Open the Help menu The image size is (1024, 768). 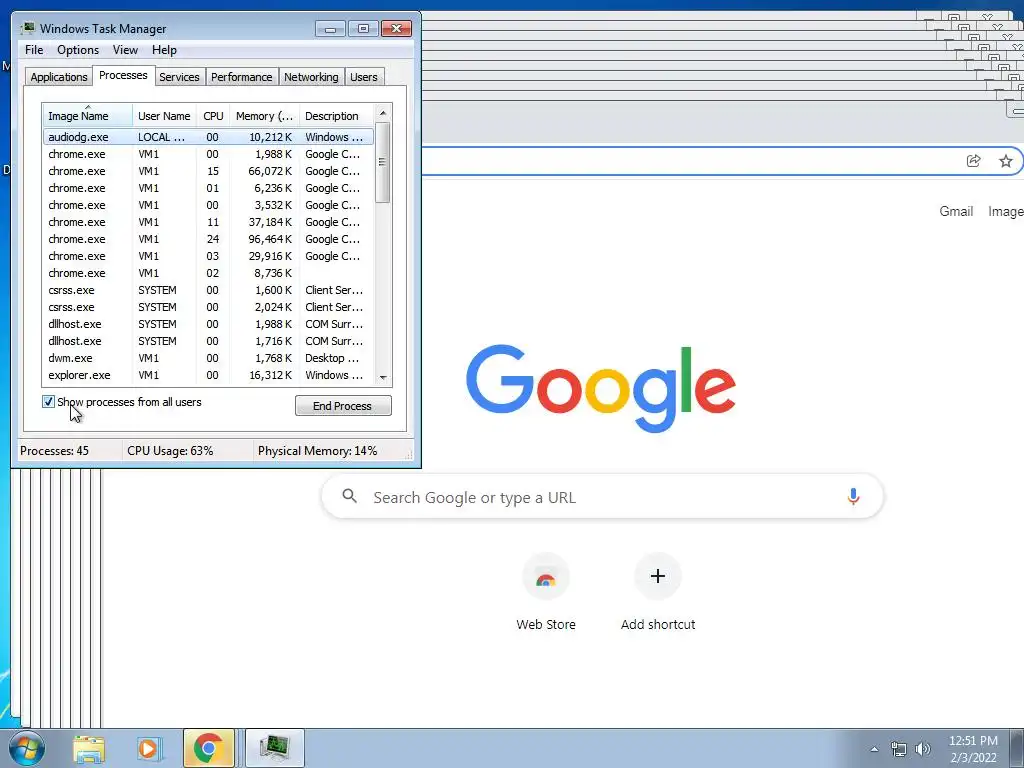click(164, 50)
